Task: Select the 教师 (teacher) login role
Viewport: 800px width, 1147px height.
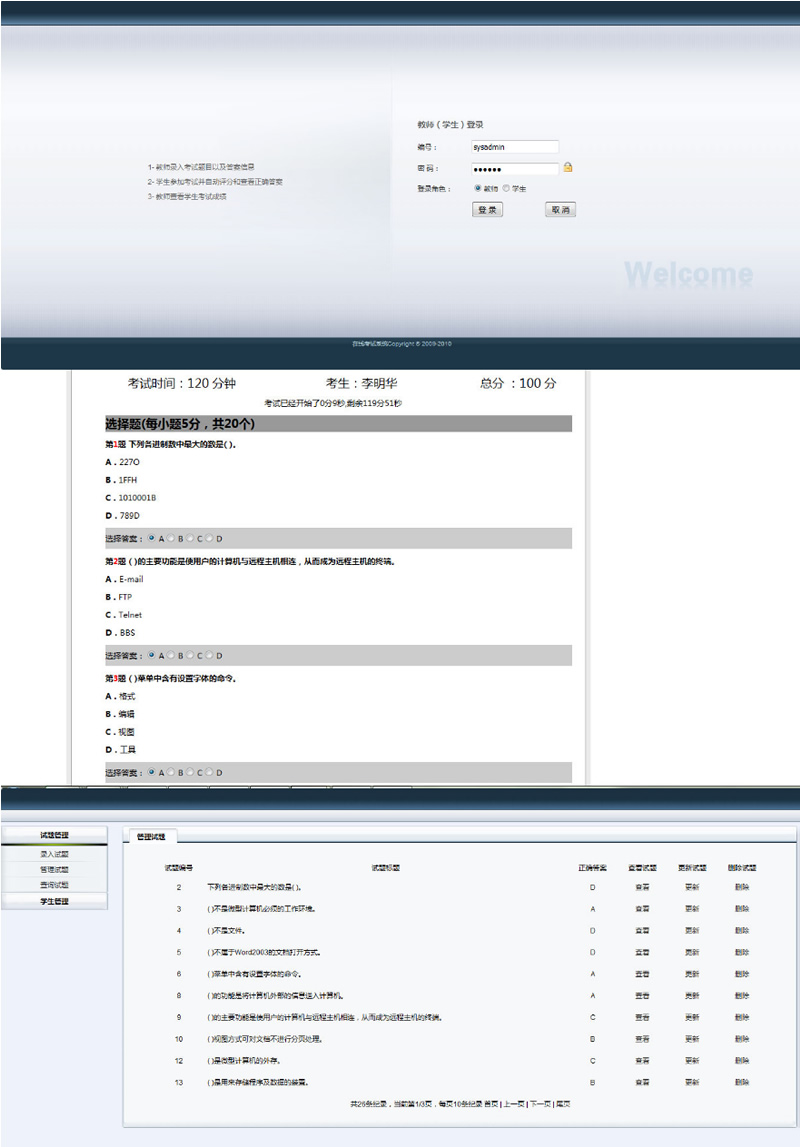Action: pos(477,188)
